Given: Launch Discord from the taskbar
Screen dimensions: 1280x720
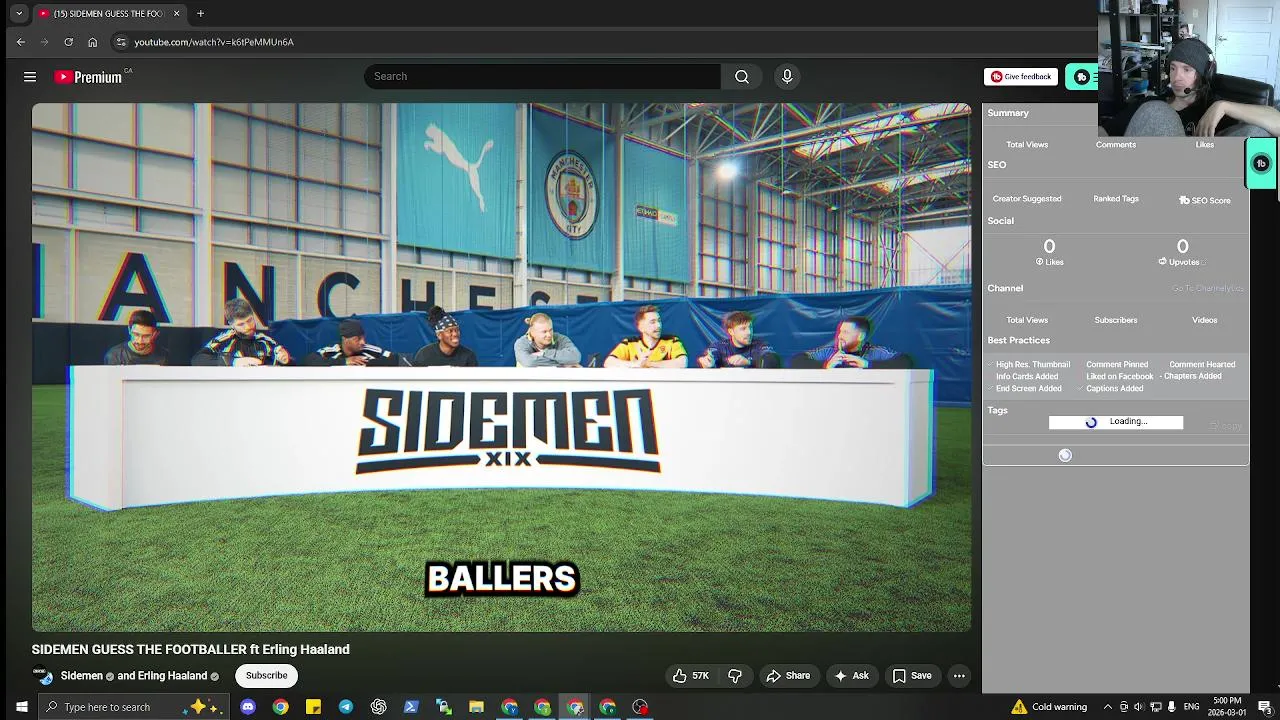Looking at the screenshot, I should [248, 707].
